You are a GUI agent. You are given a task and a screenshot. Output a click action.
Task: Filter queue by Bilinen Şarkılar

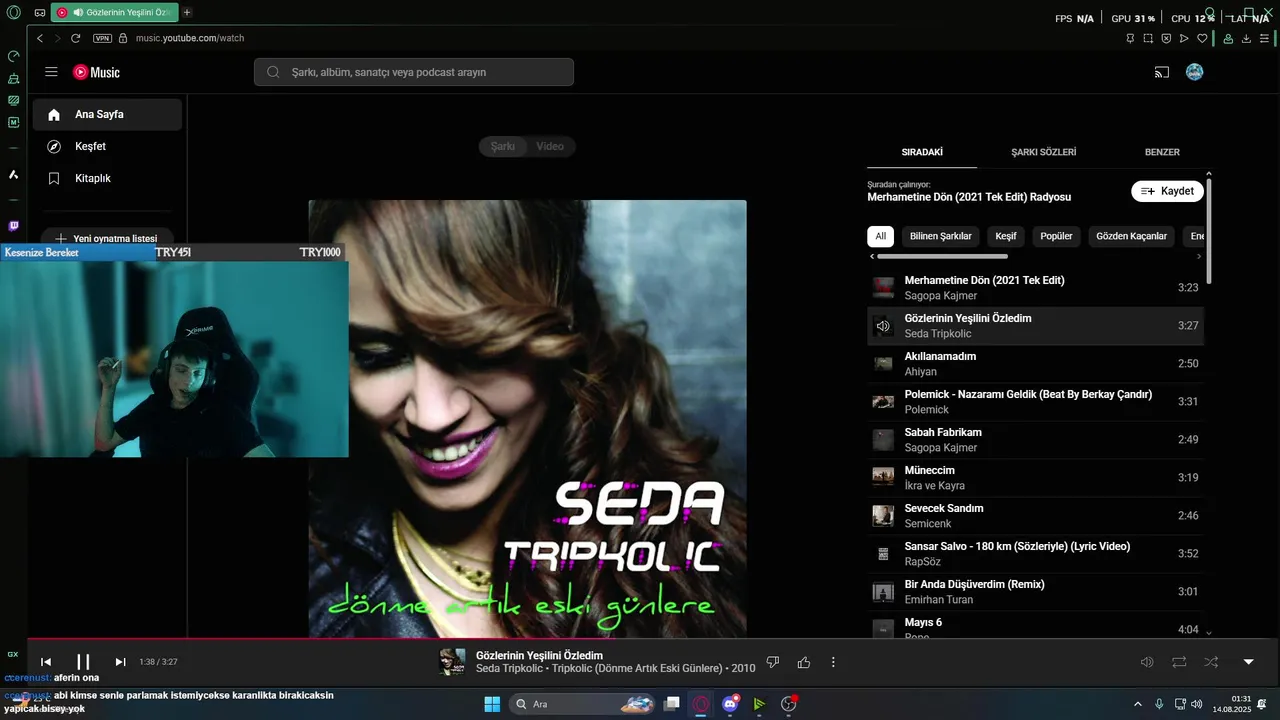pyautogui.click(x=940, y=236)
